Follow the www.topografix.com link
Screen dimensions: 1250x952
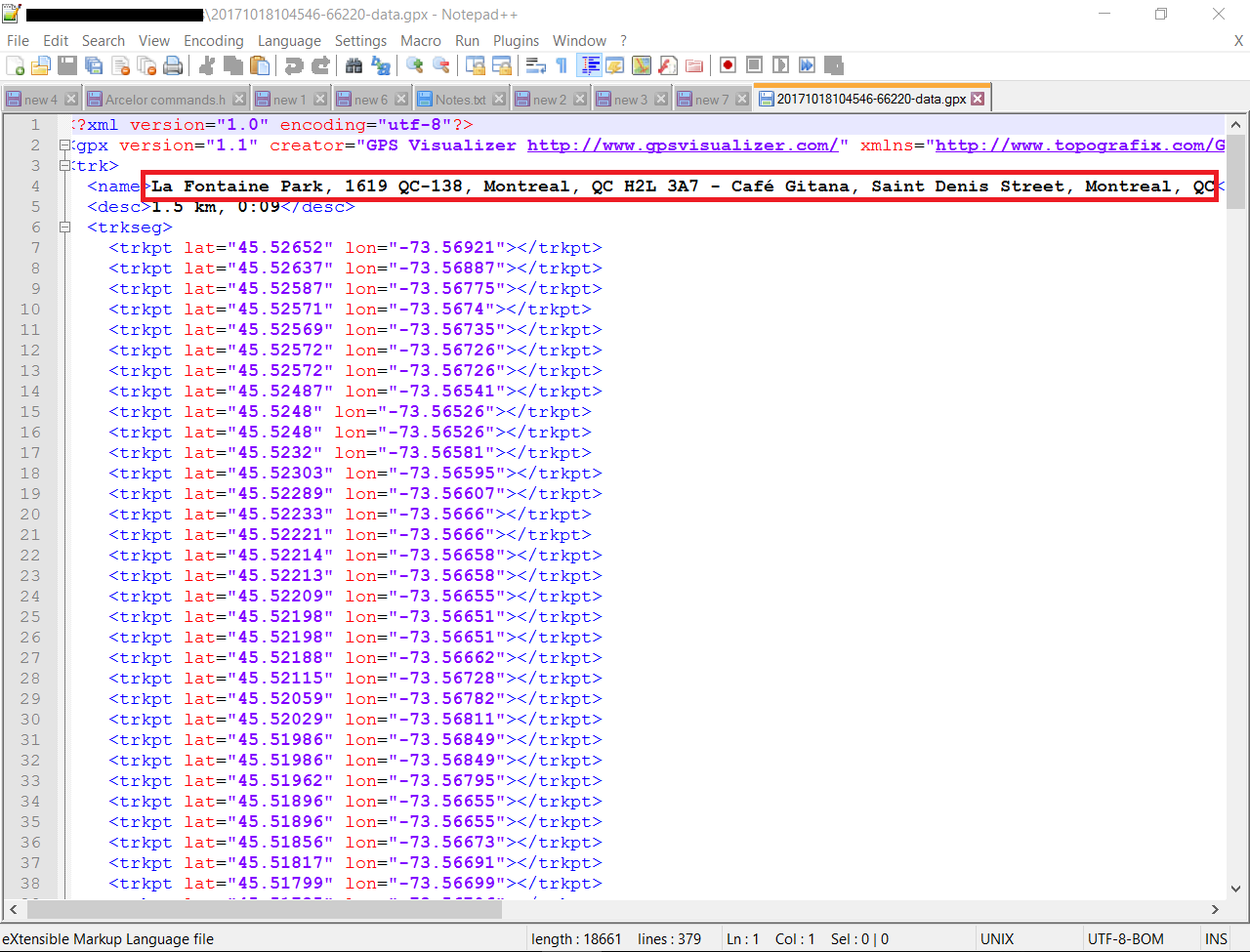[x=1080, y=145]
